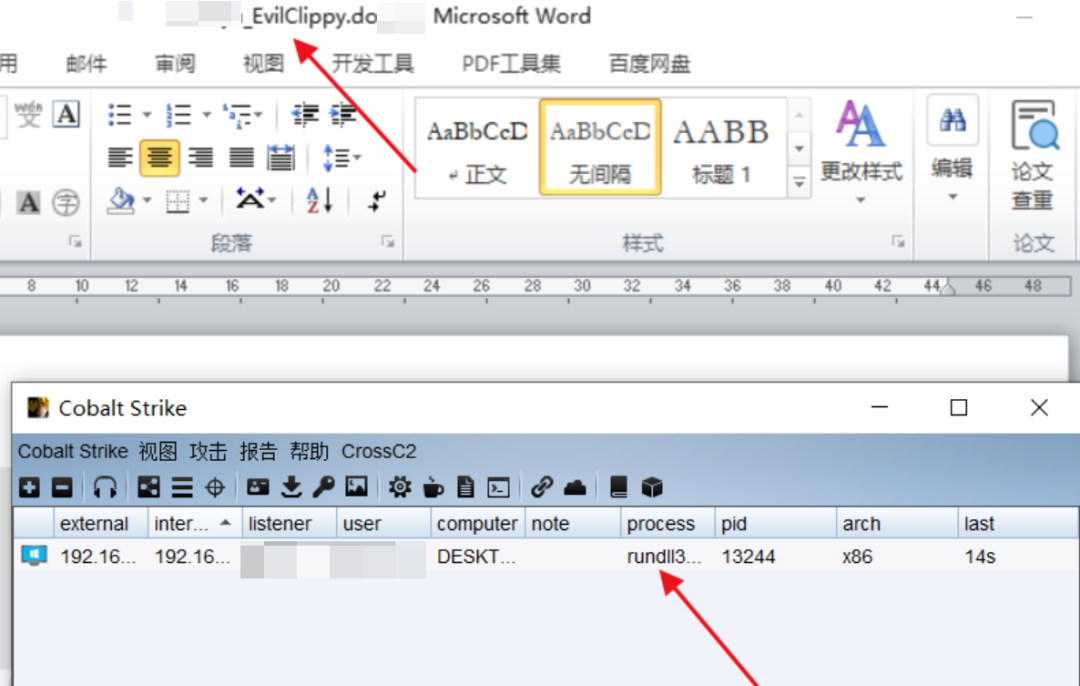Click the paragraph shading paint bucket
The height and width of the screenshot is (686, 1080).
[121, 200]
